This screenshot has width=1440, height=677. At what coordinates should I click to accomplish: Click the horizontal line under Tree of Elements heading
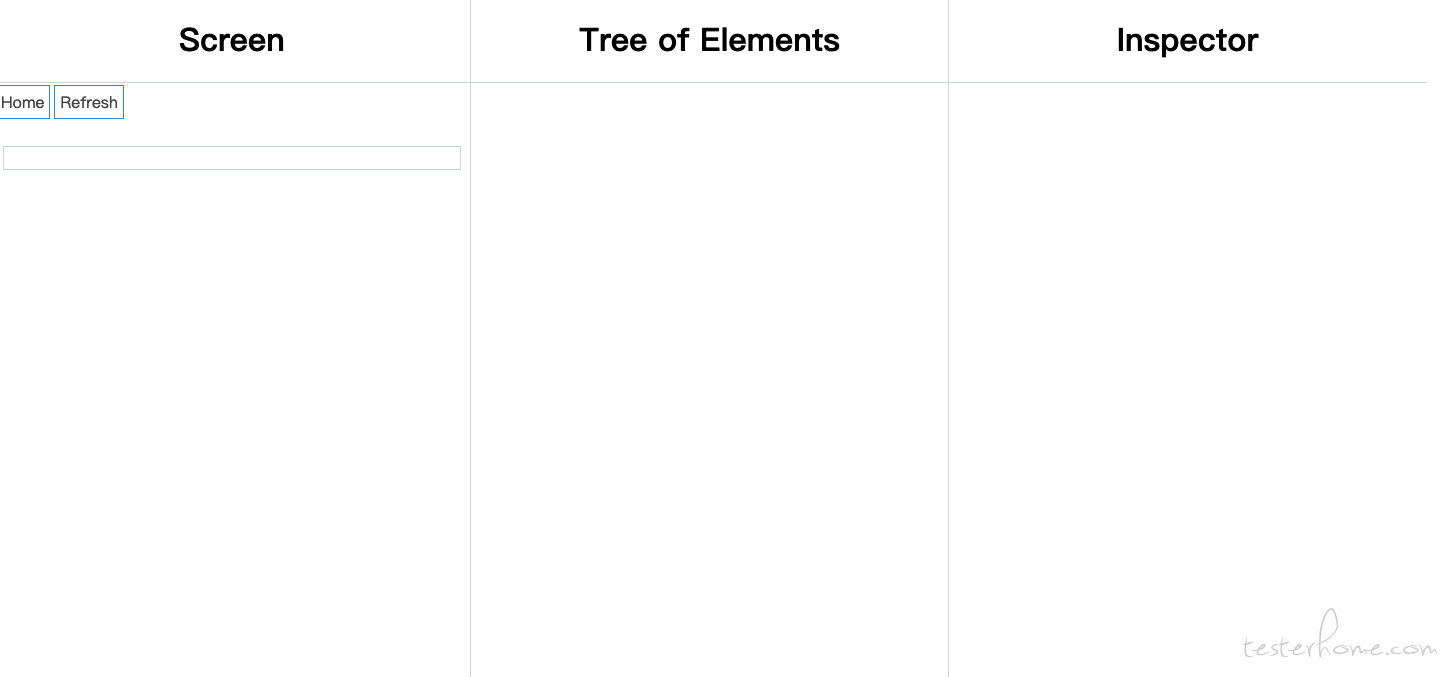tap(709, 82)
